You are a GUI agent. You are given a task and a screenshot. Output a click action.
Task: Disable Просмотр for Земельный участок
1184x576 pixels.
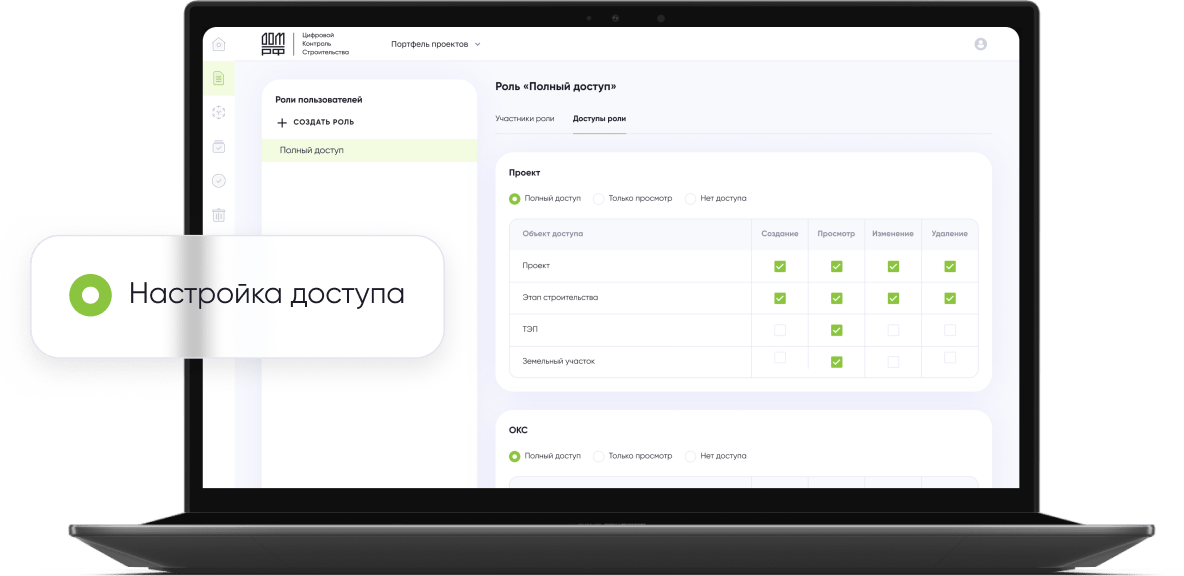click(837, 362)
